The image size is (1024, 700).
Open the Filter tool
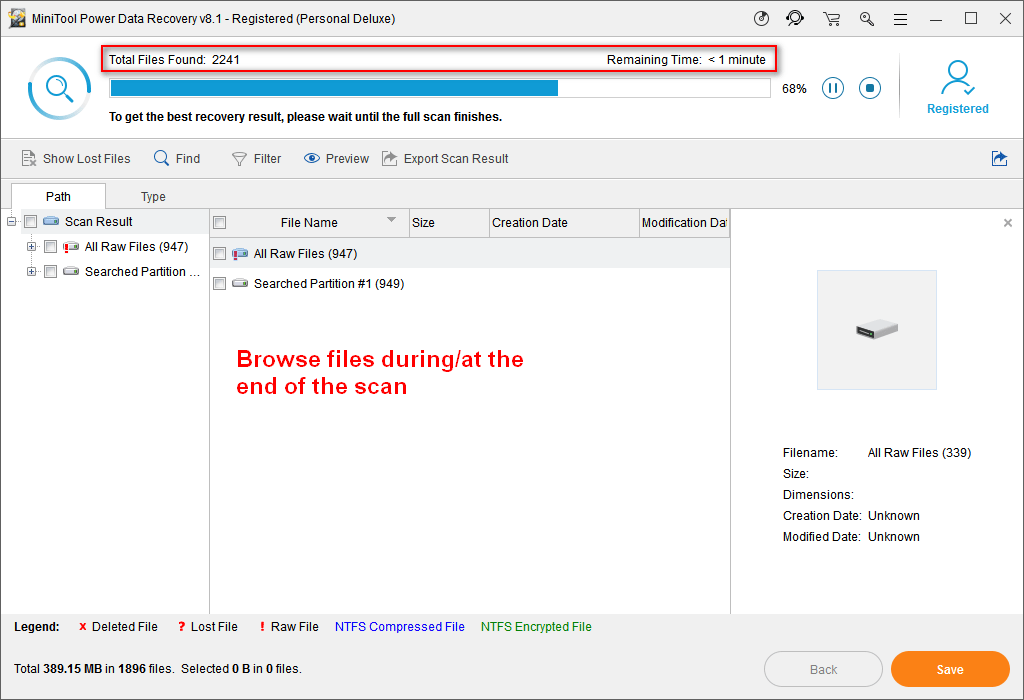click(257, 159)
